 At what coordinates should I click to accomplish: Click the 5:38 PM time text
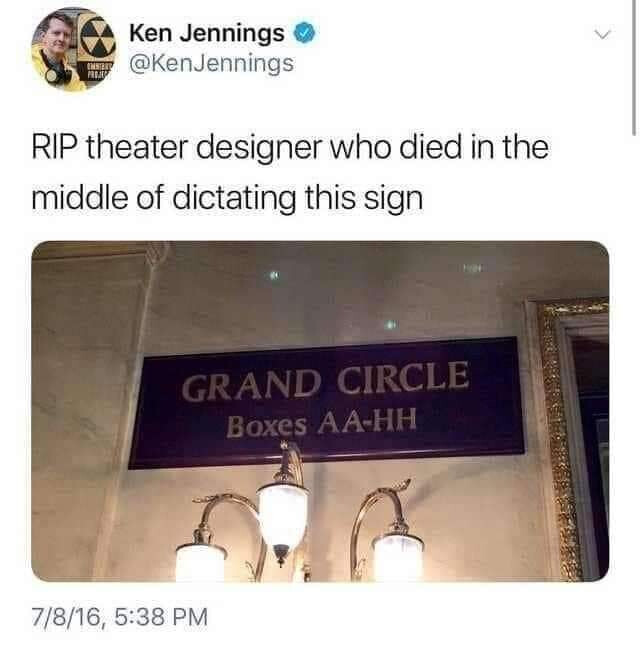(161, 617)
